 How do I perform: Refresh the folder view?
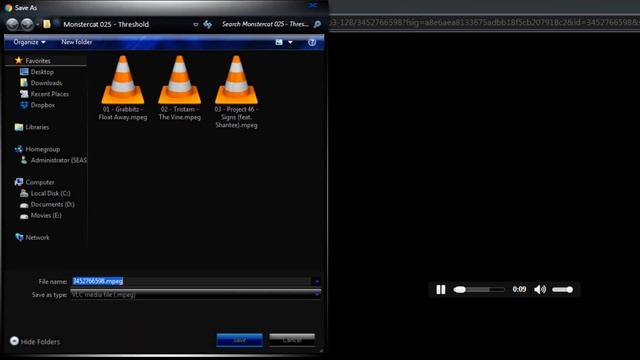tap(208, 24)
